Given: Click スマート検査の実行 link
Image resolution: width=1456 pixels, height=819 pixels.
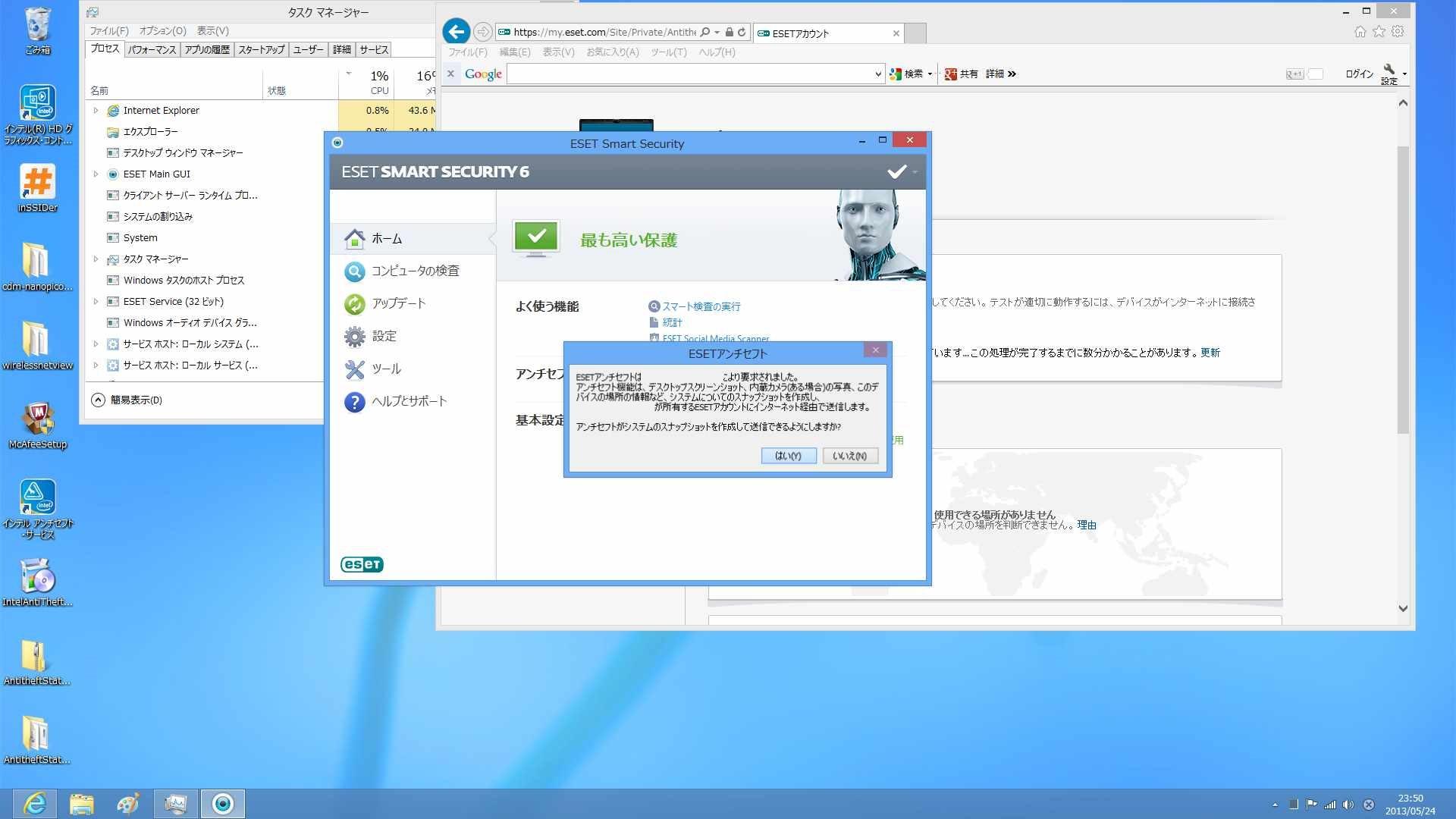Looking at the screenshot, I should 701,306.
